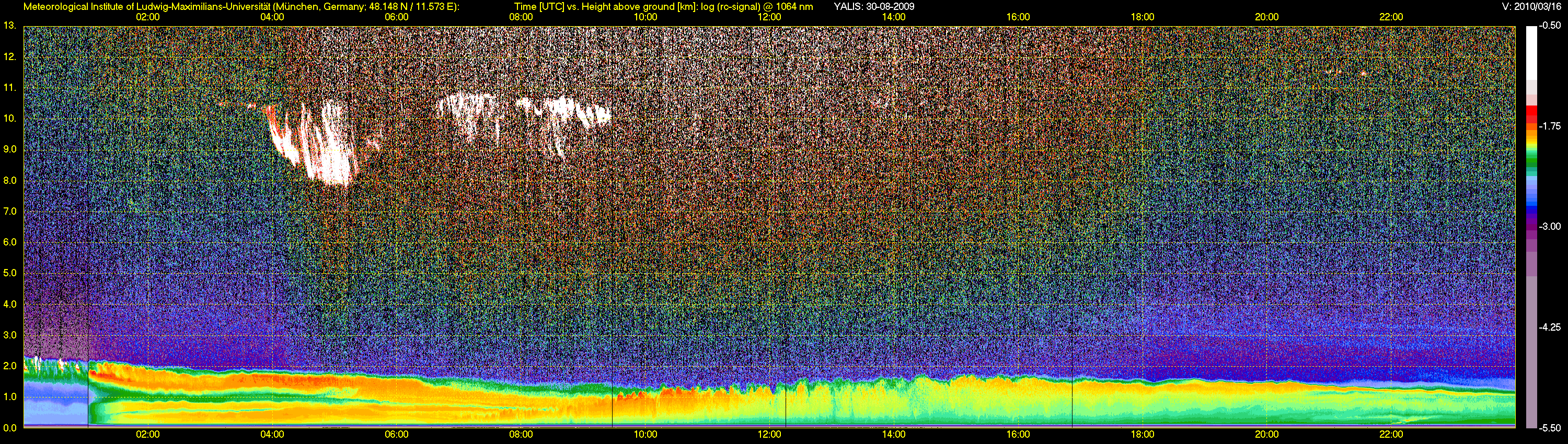Click the 12:00 label on the bottom time axis
This screenshot has height=444, width=1568.
769,434
